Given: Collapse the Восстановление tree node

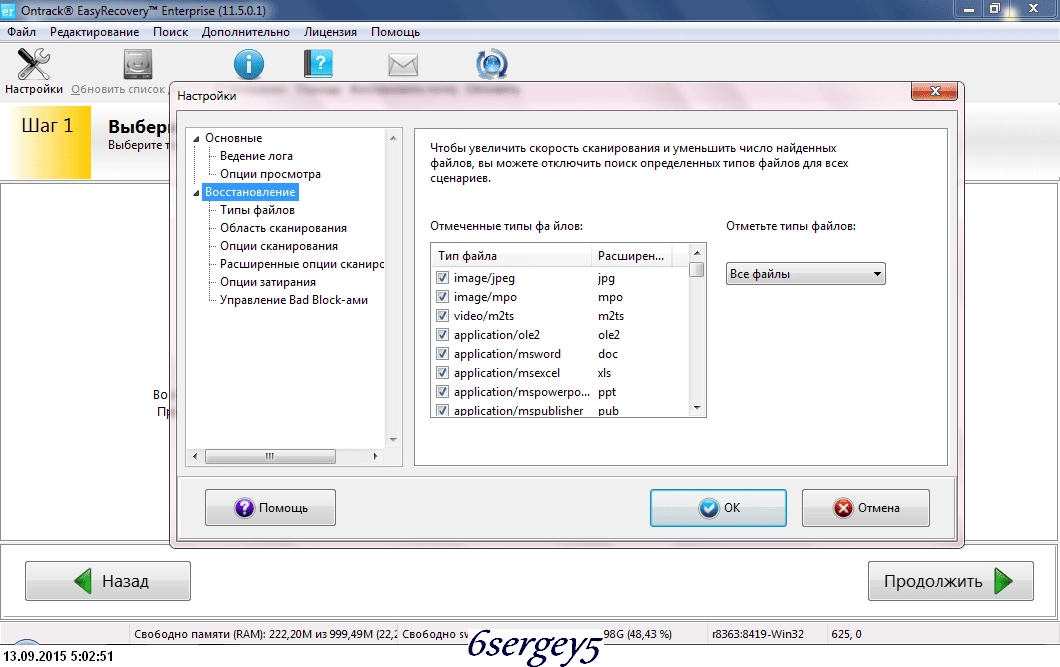Looking at the screenshot, I should click(196, 193).
